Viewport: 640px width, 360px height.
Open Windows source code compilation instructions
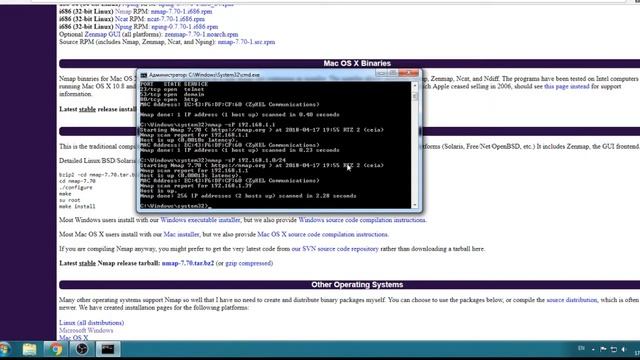[x=362, y=220]
